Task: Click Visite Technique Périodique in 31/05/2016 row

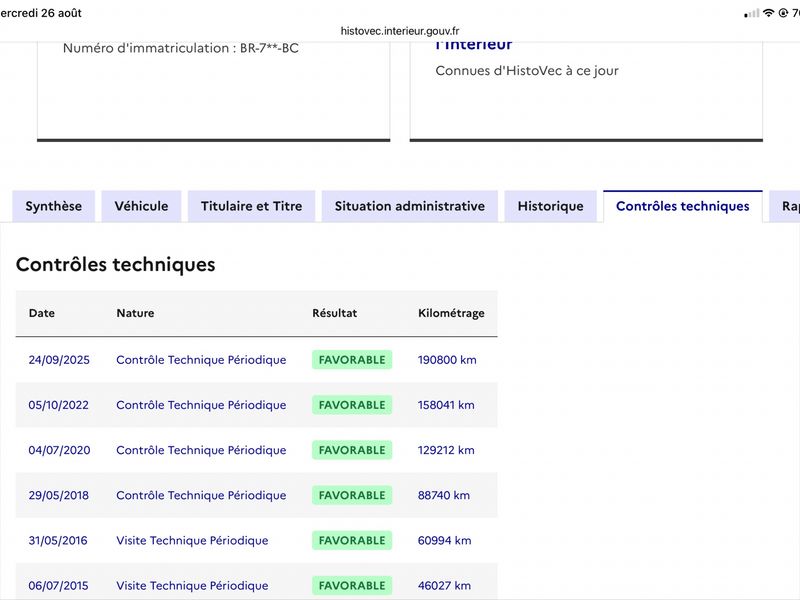Action: tap(192, 540)
